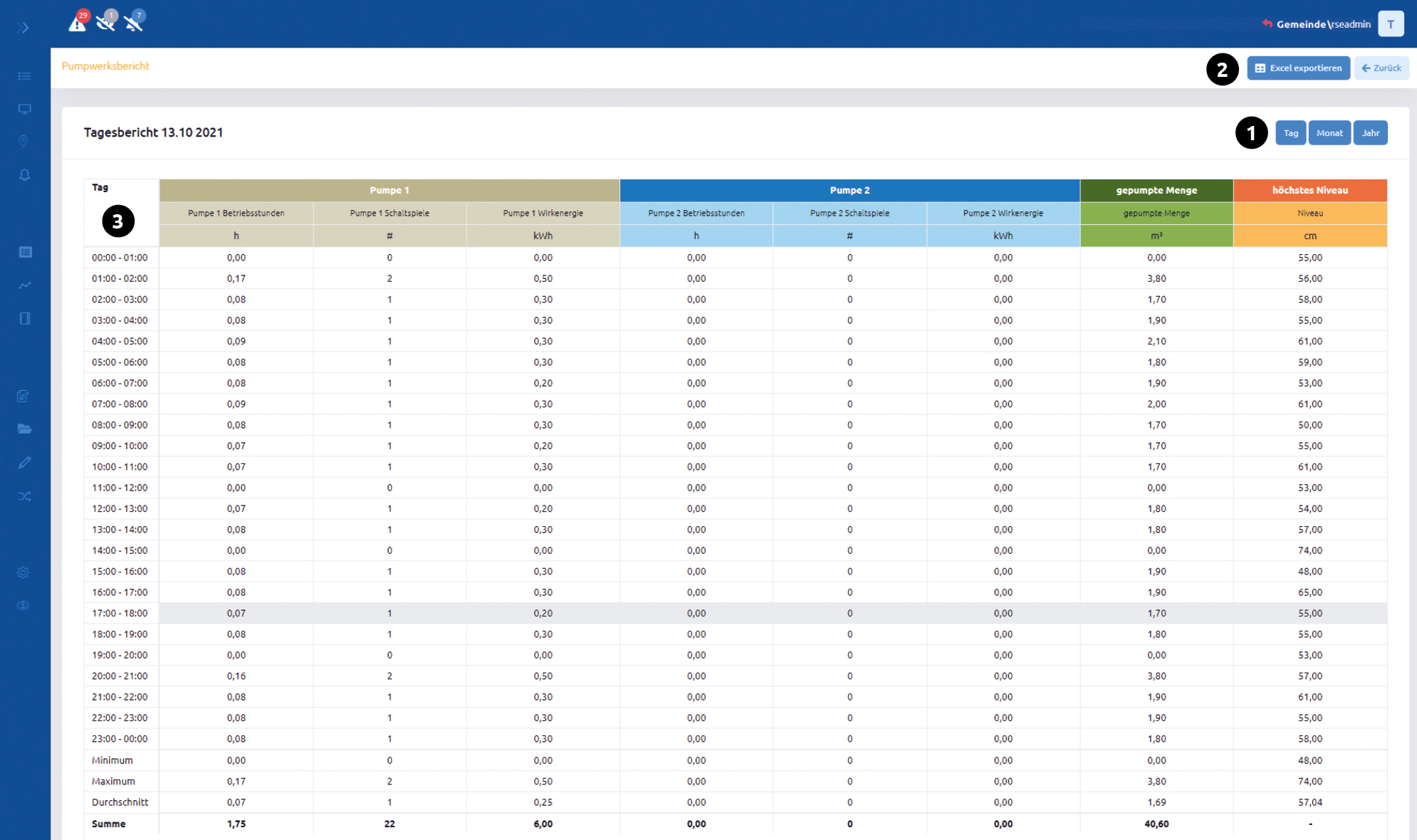Image resolution: width=1417 pixels, height=840 pixels.
Task: Open the pencil edit icon in sidebar
Action: 24,463
